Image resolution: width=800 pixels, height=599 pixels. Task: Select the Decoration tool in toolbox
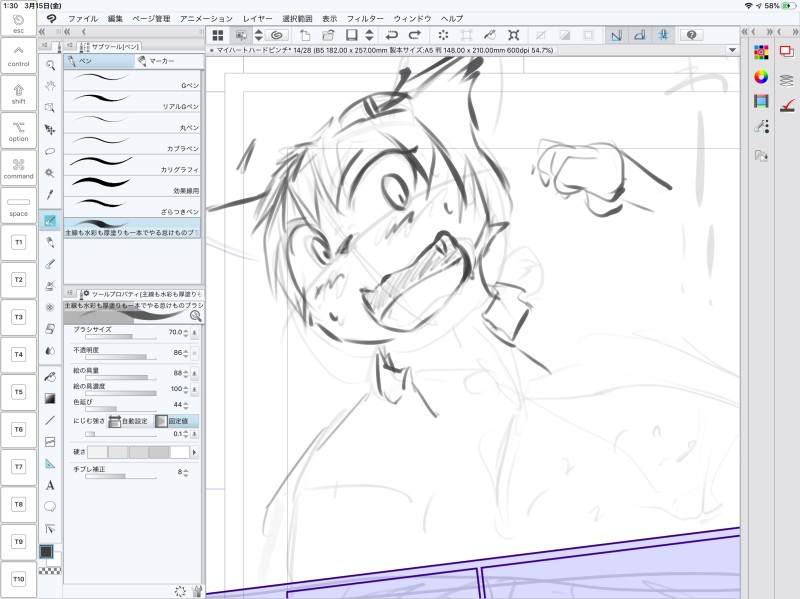tap(50, 307)
